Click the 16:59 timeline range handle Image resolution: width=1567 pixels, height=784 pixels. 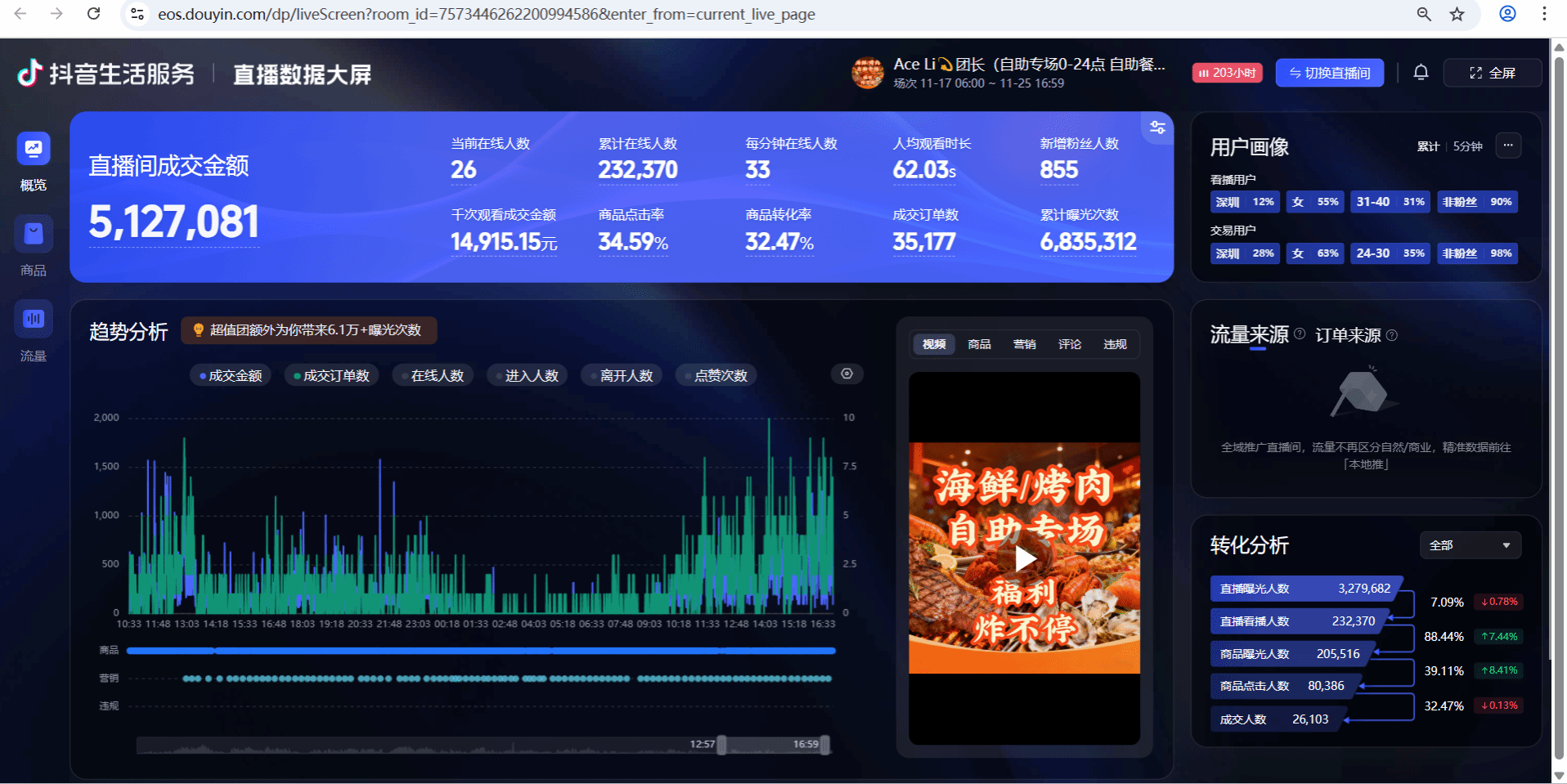(825, 745)
